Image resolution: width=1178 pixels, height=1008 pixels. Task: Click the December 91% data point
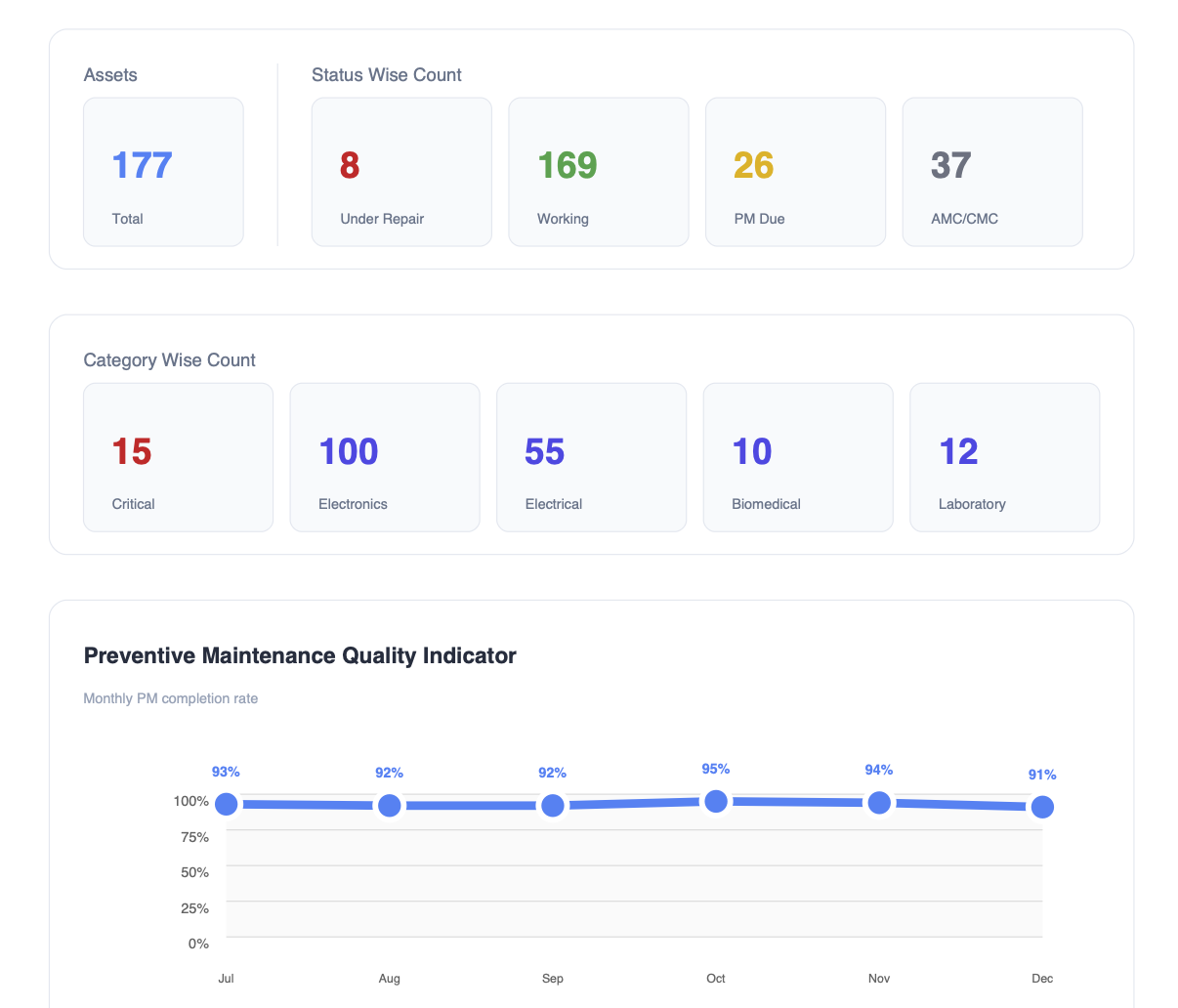click(x=1042, y=807)
